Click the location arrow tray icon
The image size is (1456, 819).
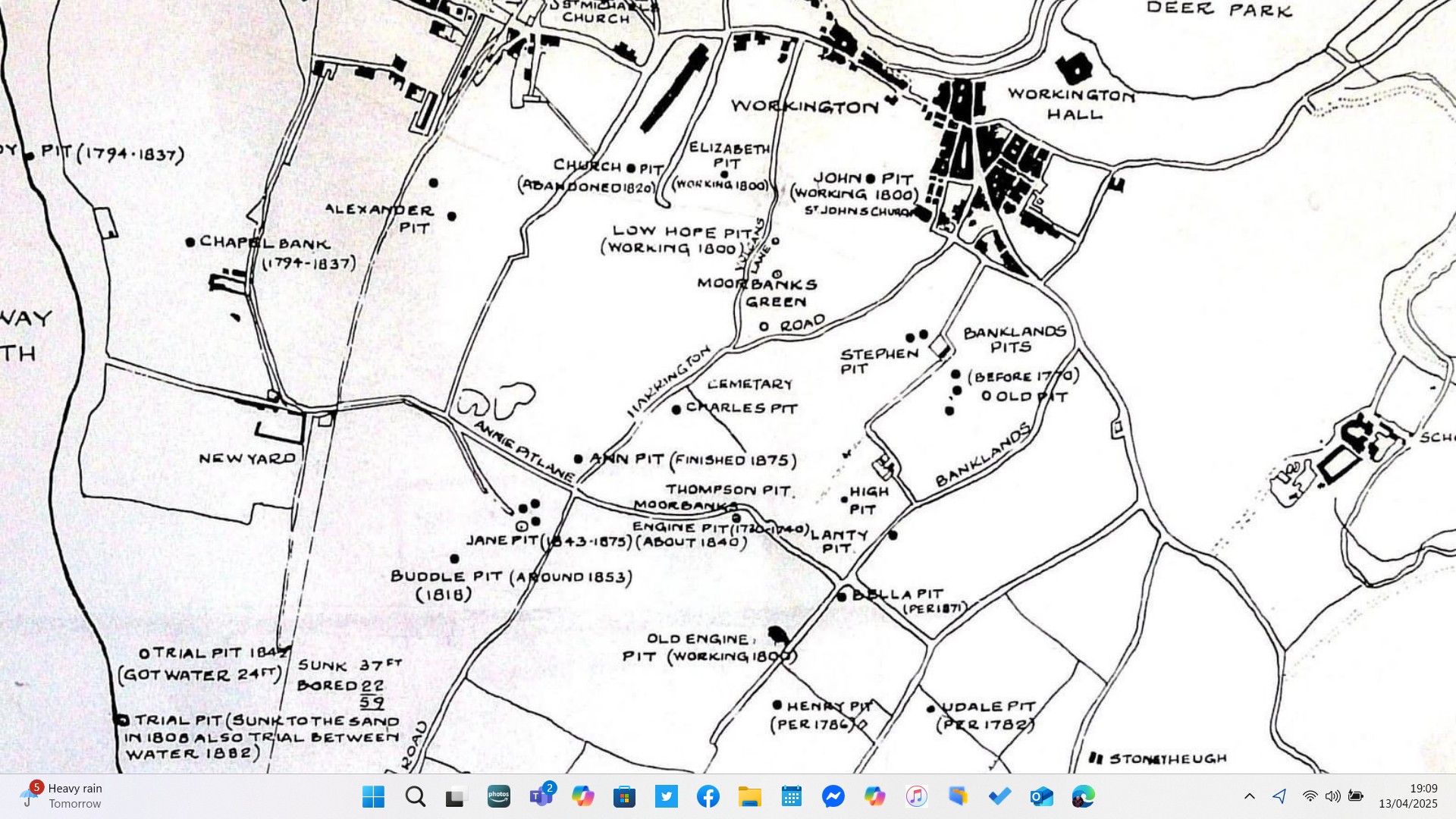[x=1280, y=796]
